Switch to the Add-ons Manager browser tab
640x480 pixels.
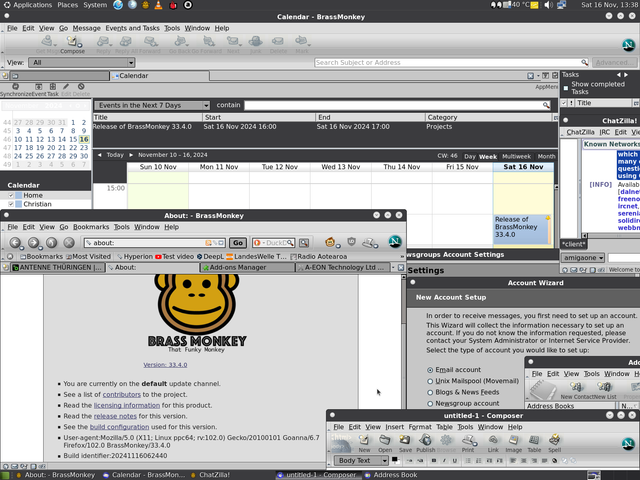[247, 267]
